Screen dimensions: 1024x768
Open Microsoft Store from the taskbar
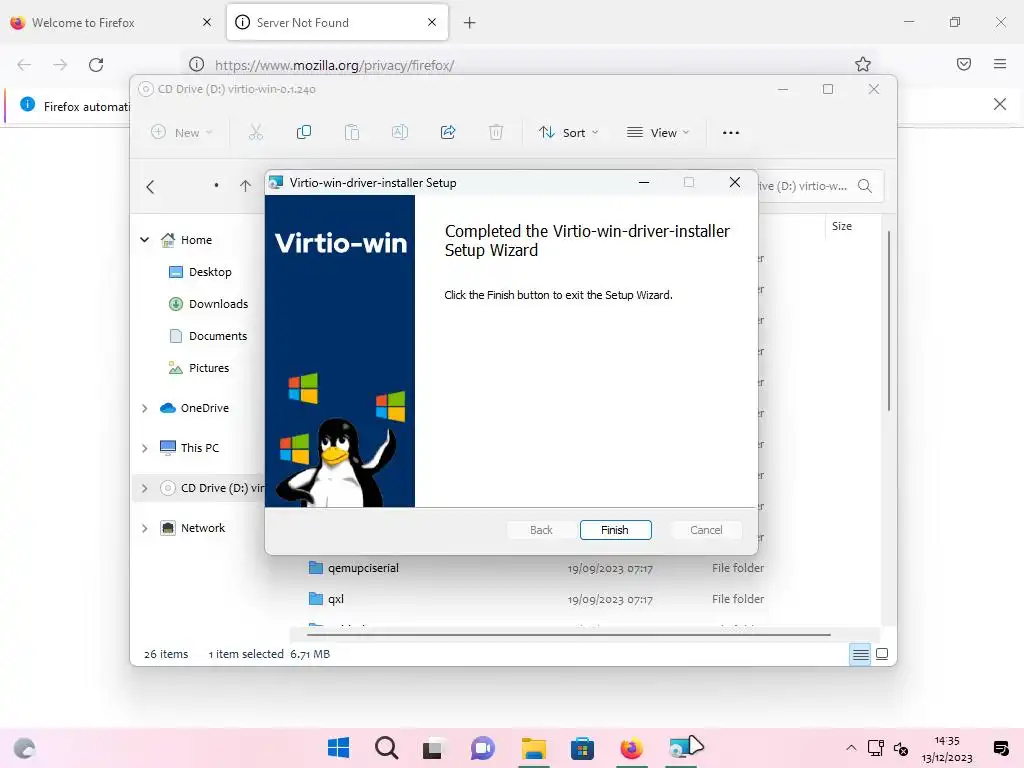coord(582,748)
